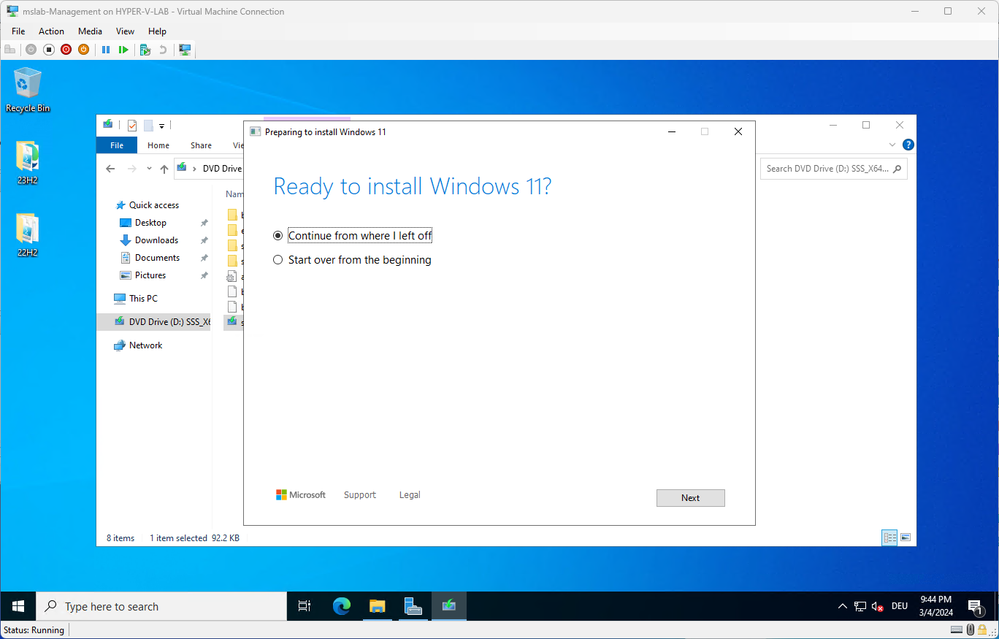This screenshot has height=639, width=999.
Task: Click the Turn Off VM stop icon
Action: click(x=48, y=49)
